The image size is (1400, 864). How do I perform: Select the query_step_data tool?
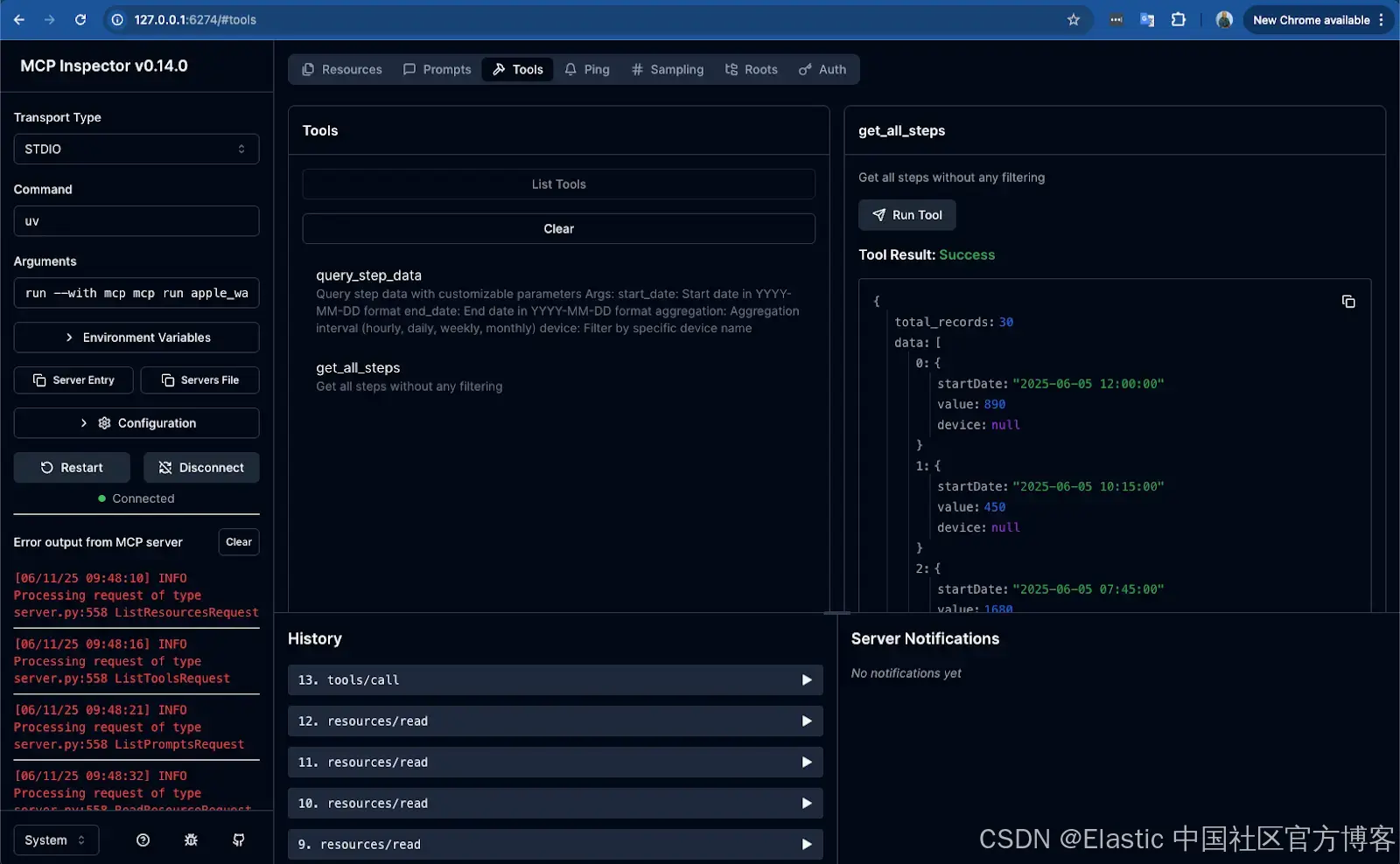click(x=559, y=301)
